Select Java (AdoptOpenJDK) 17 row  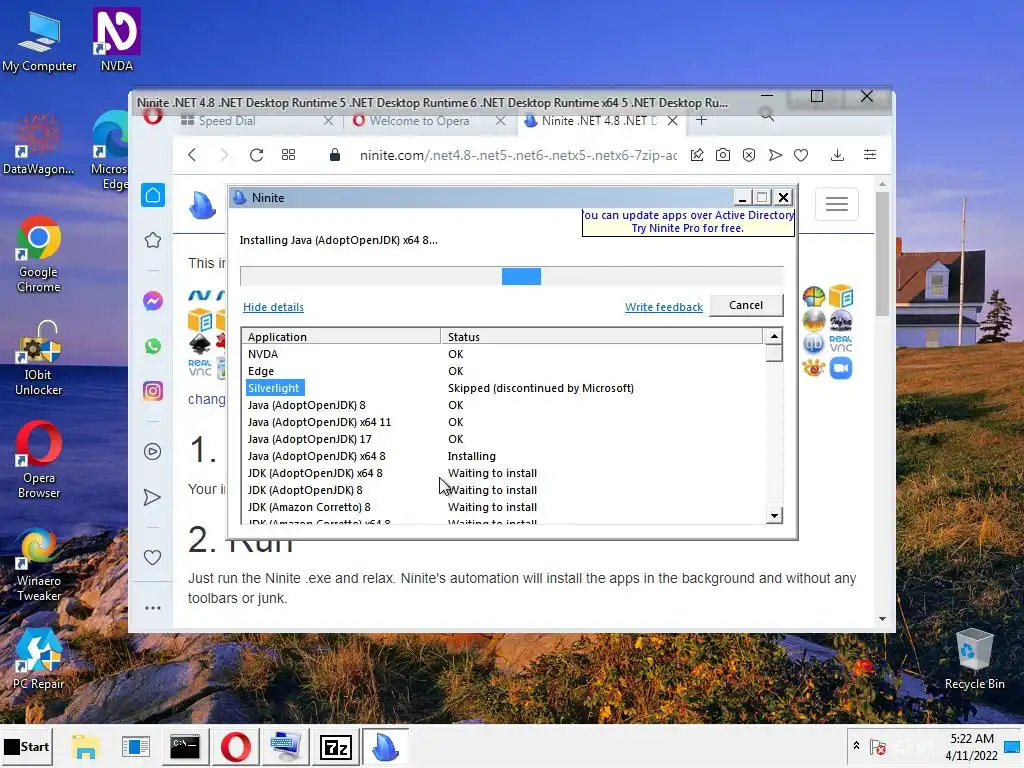[504, 439]
